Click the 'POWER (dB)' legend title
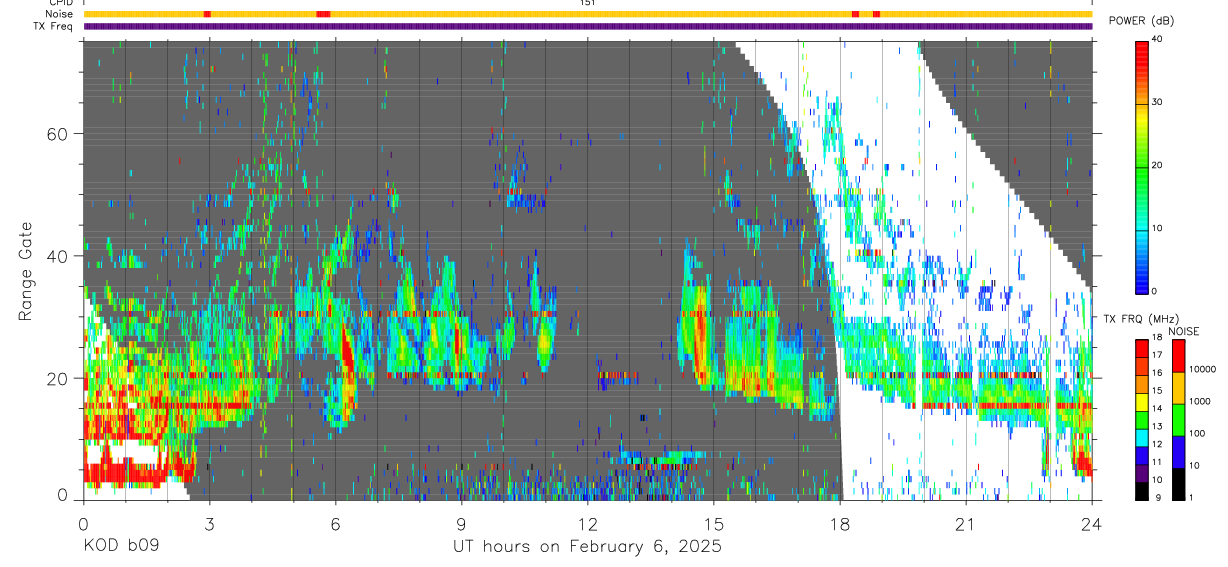The width and height of the screenshot is (1228, 567). pyautogui.click(x=1141, y=20)
